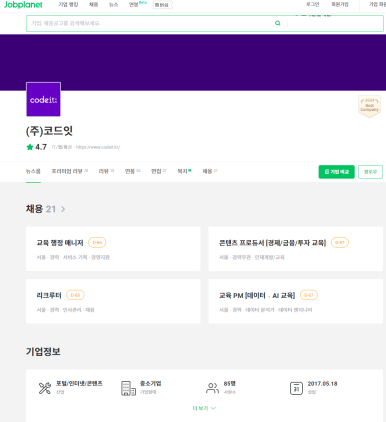
Task: Click the search magnifier icon
Action: [x=277, y=23]
